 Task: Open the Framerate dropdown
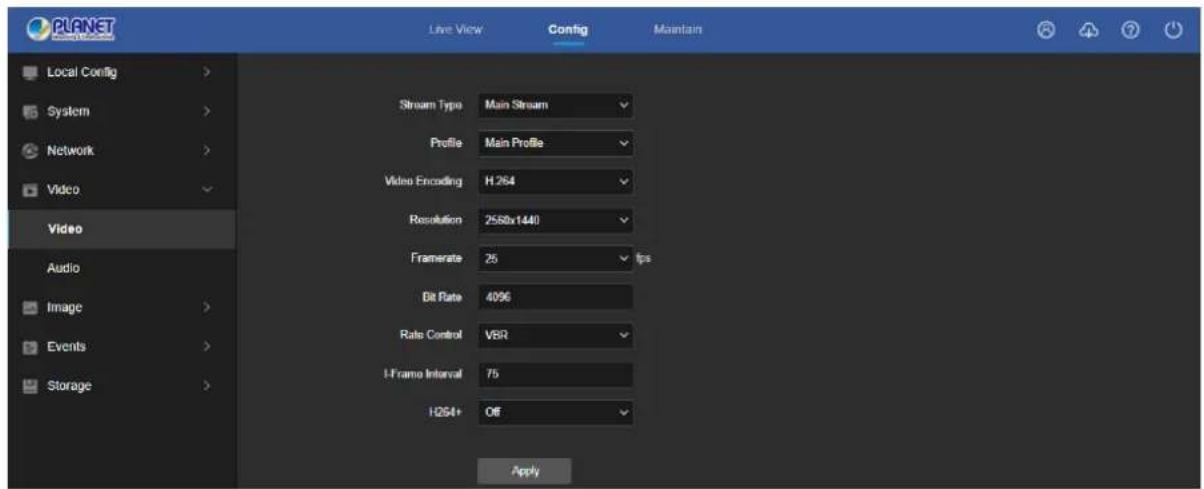[x=555, y=258]
